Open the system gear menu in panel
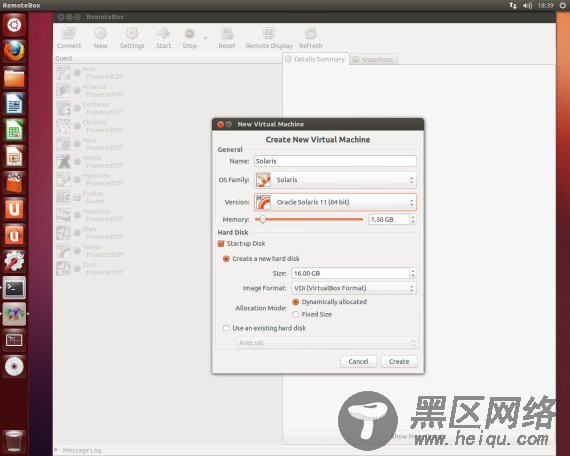570x456 pixels. pyautogui.click(x=562, y=5)
